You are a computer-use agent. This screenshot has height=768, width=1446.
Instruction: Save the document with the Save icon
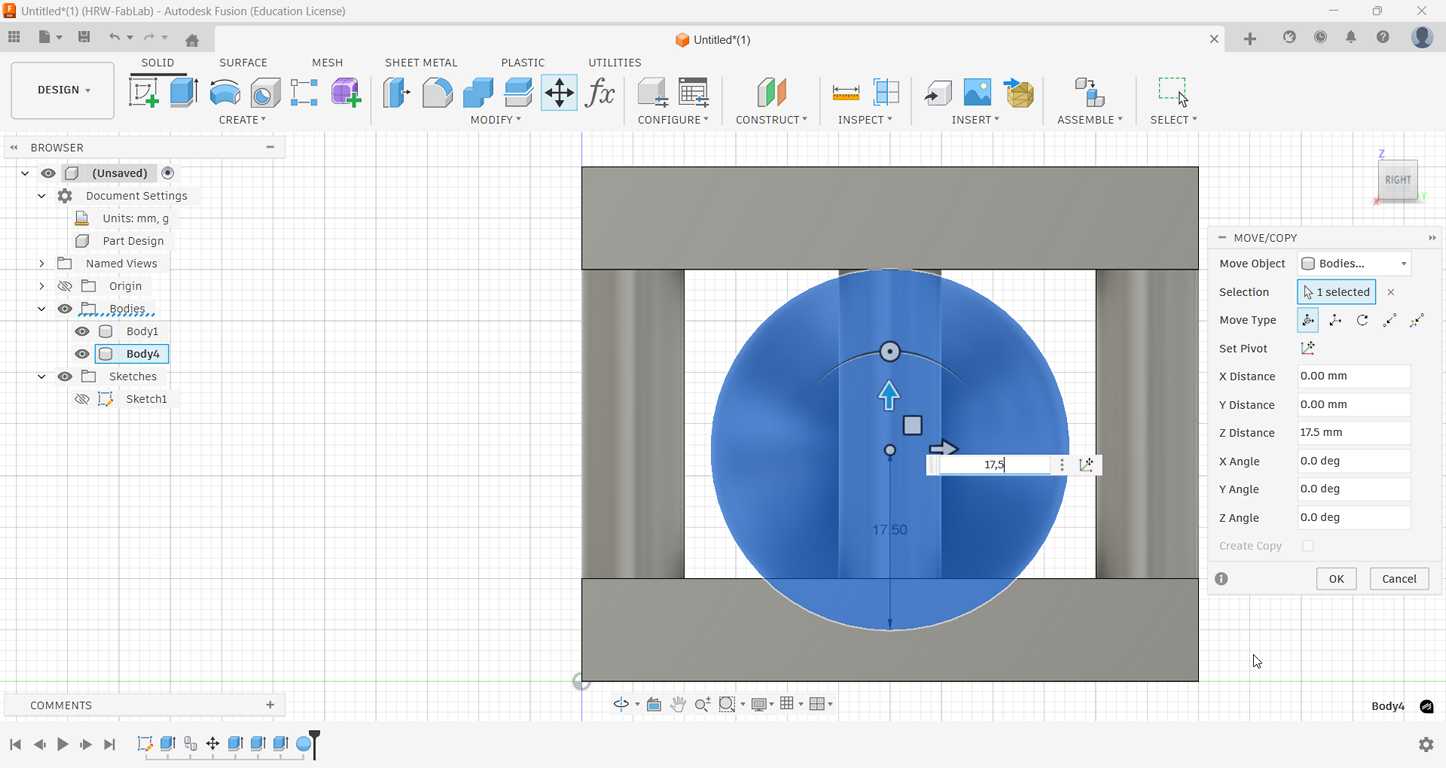pyautogui.click(x=84, y=37)
